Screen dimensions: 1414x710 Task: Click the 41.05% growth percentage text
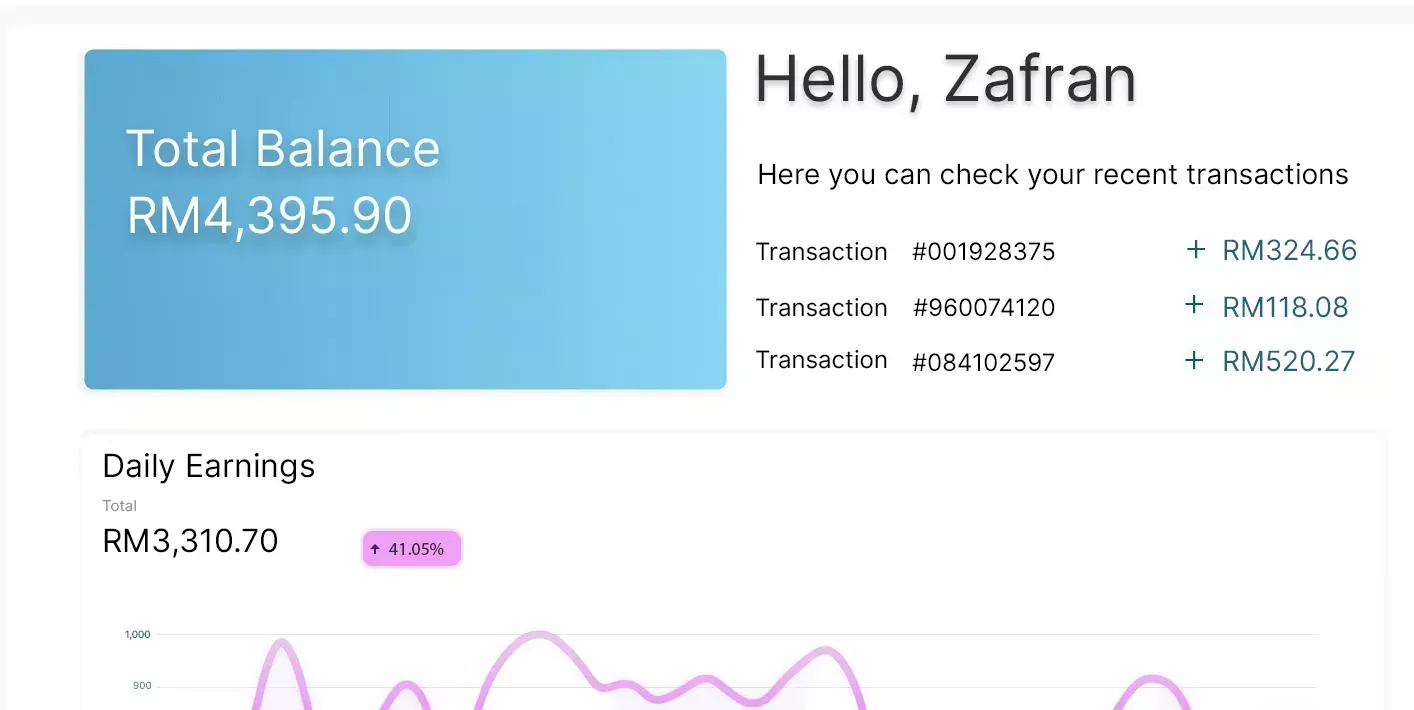point(416,549)
